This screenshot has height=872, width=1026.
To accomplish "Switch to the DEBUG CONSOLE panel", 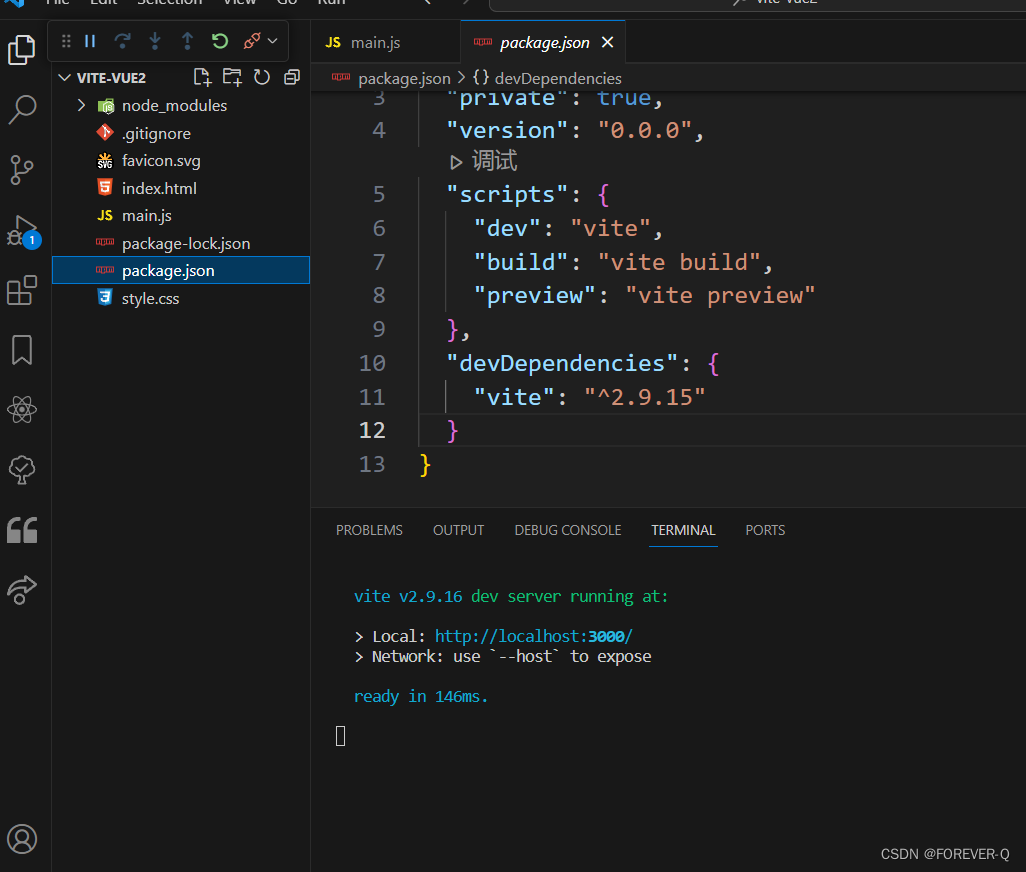I will [x=567, y=530].
